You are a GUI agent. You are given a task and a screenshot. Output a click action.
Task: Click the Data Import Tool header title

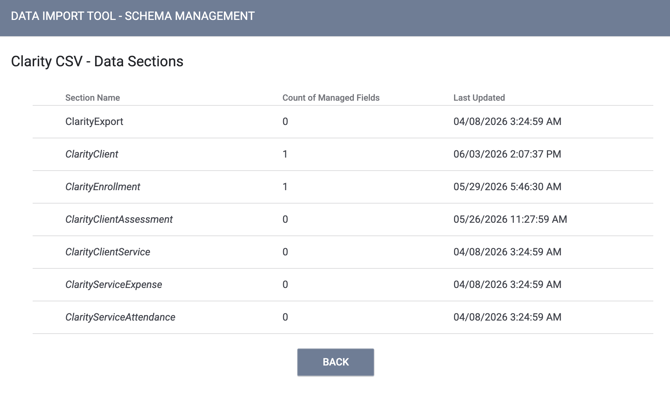132,16
